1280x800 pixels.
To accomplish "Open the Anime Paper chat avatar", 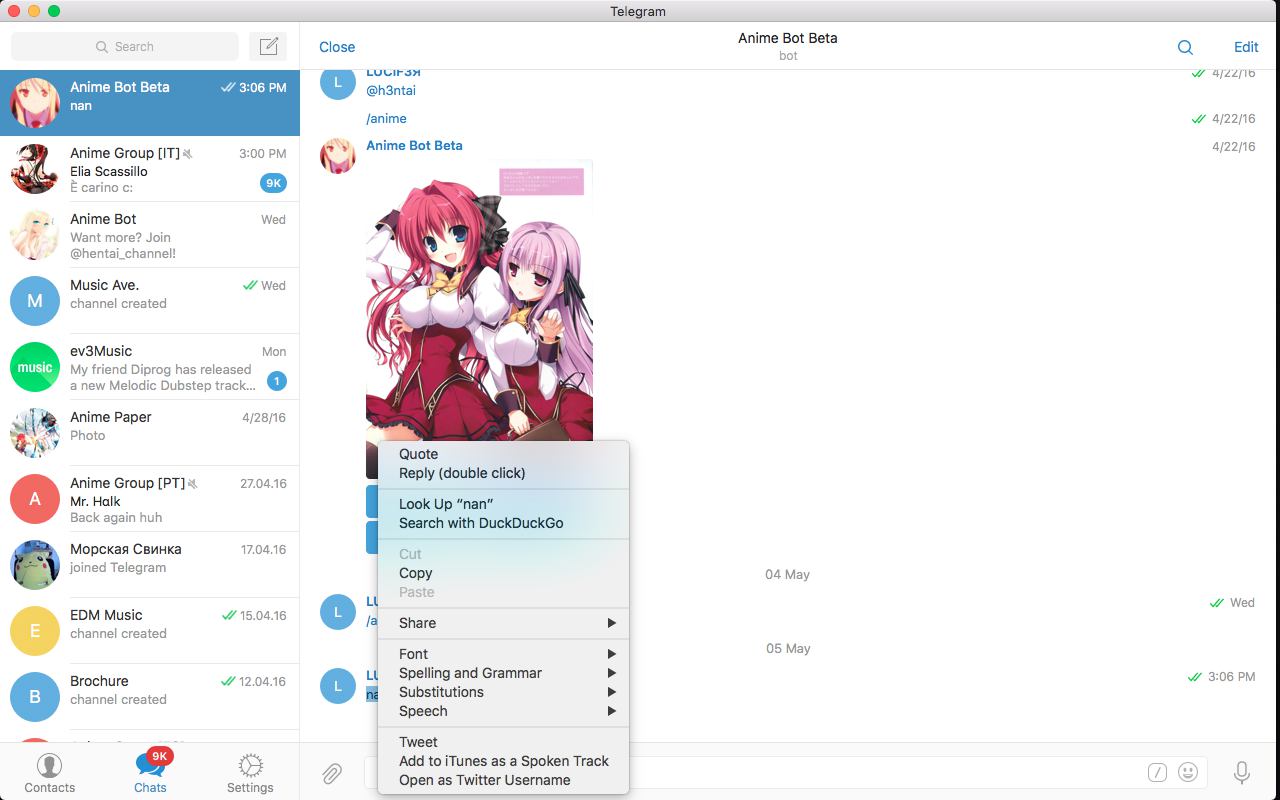I will [35, 433].
